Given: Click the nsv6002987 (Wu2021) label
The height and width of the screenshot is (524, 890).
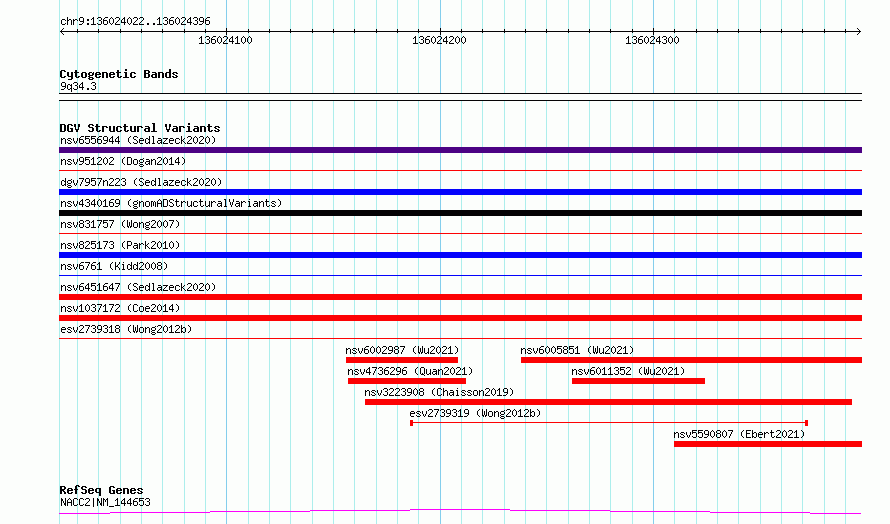Looking at the screenshot, I should pos(402,350).
